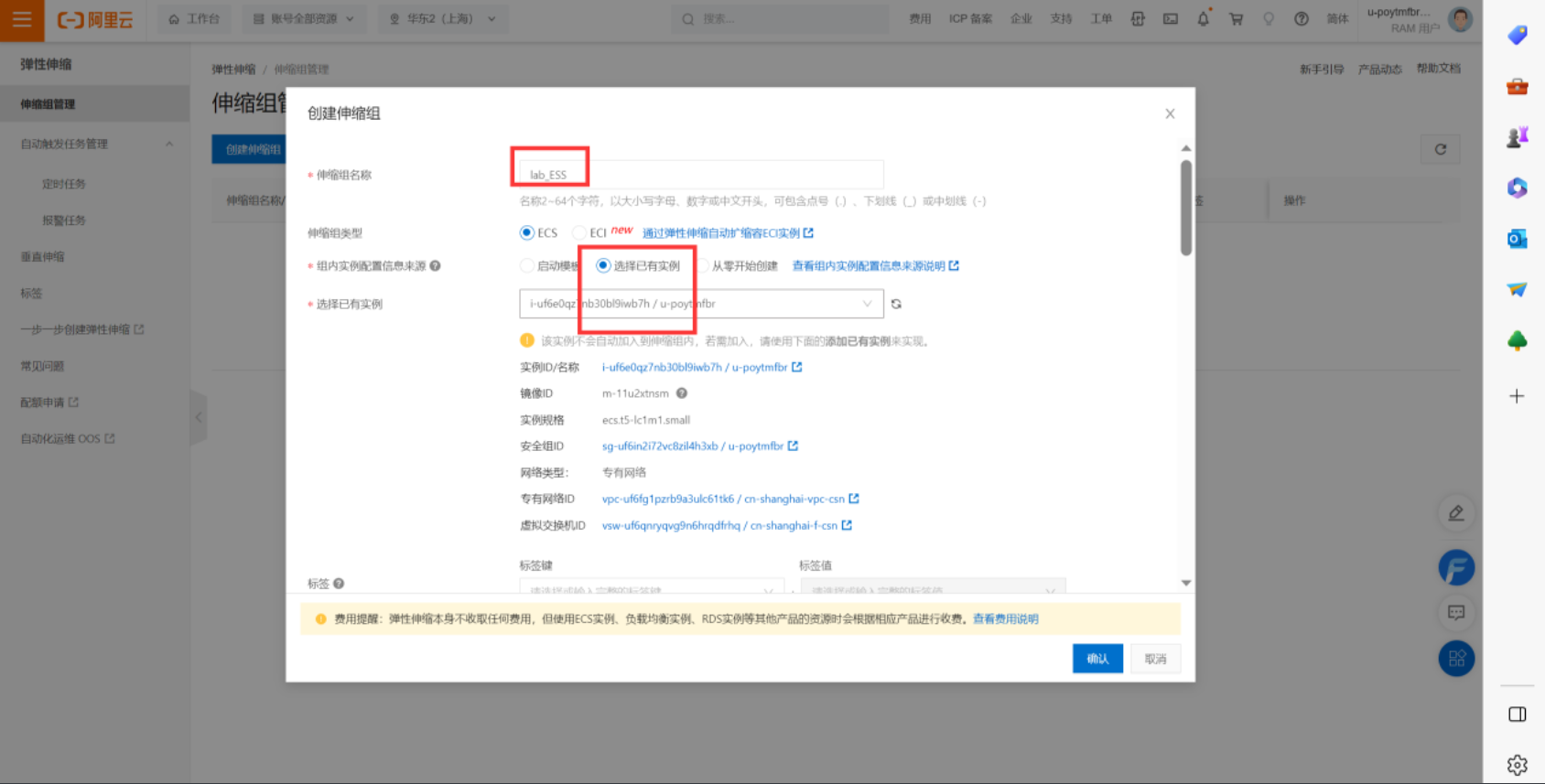The height and width of the screenshot is (784, 1545).
Task: Click the dialog scrollbar down arrow
Action: click(1186, 583)
